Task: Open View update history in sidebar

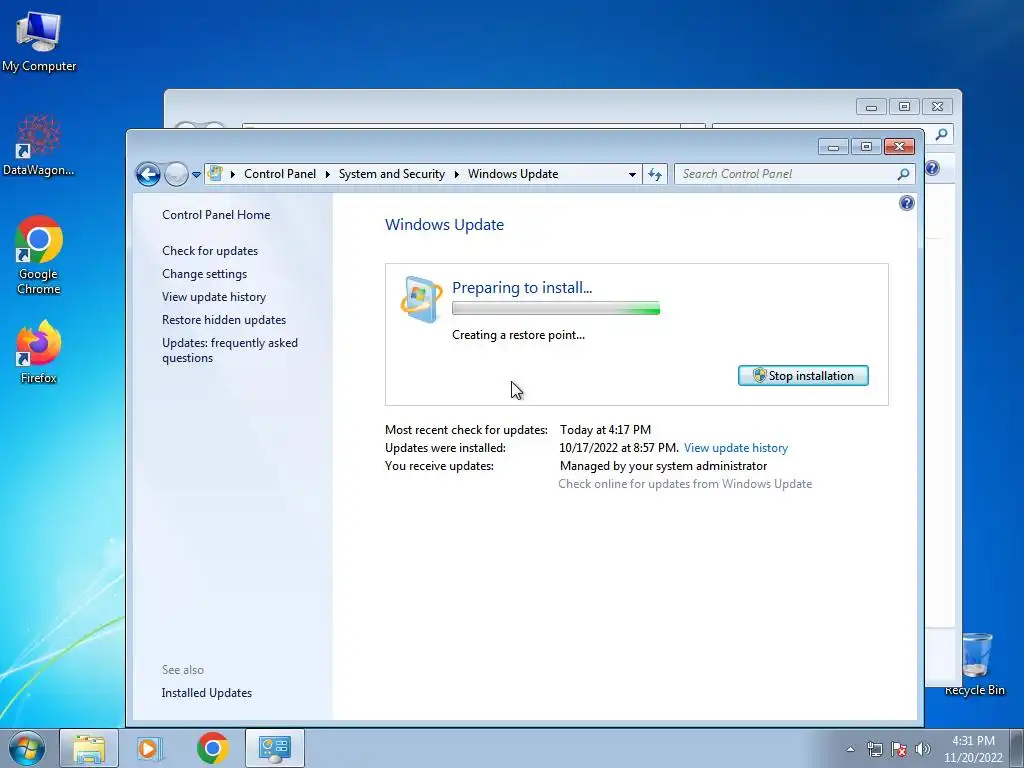Action: [x=214, y=296]
